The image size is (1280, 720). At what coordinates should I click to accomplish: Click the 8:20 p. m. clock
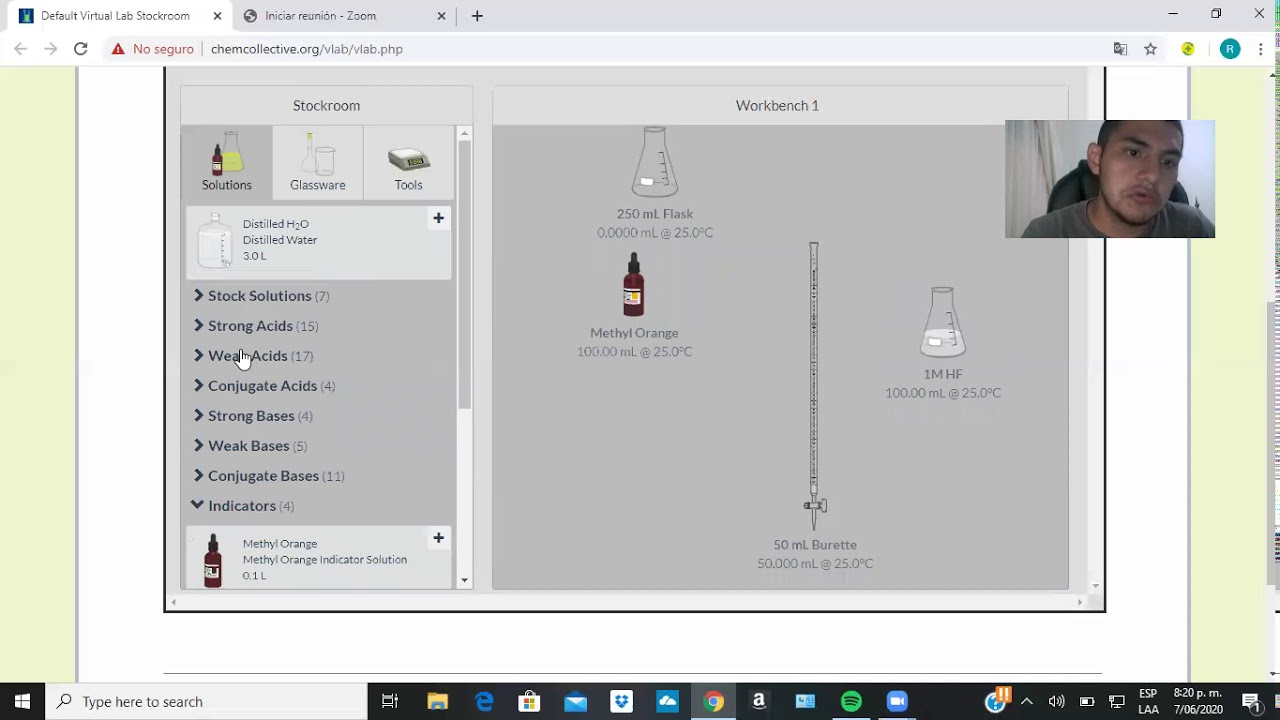pyautogui.click(x=1198, y=701)
